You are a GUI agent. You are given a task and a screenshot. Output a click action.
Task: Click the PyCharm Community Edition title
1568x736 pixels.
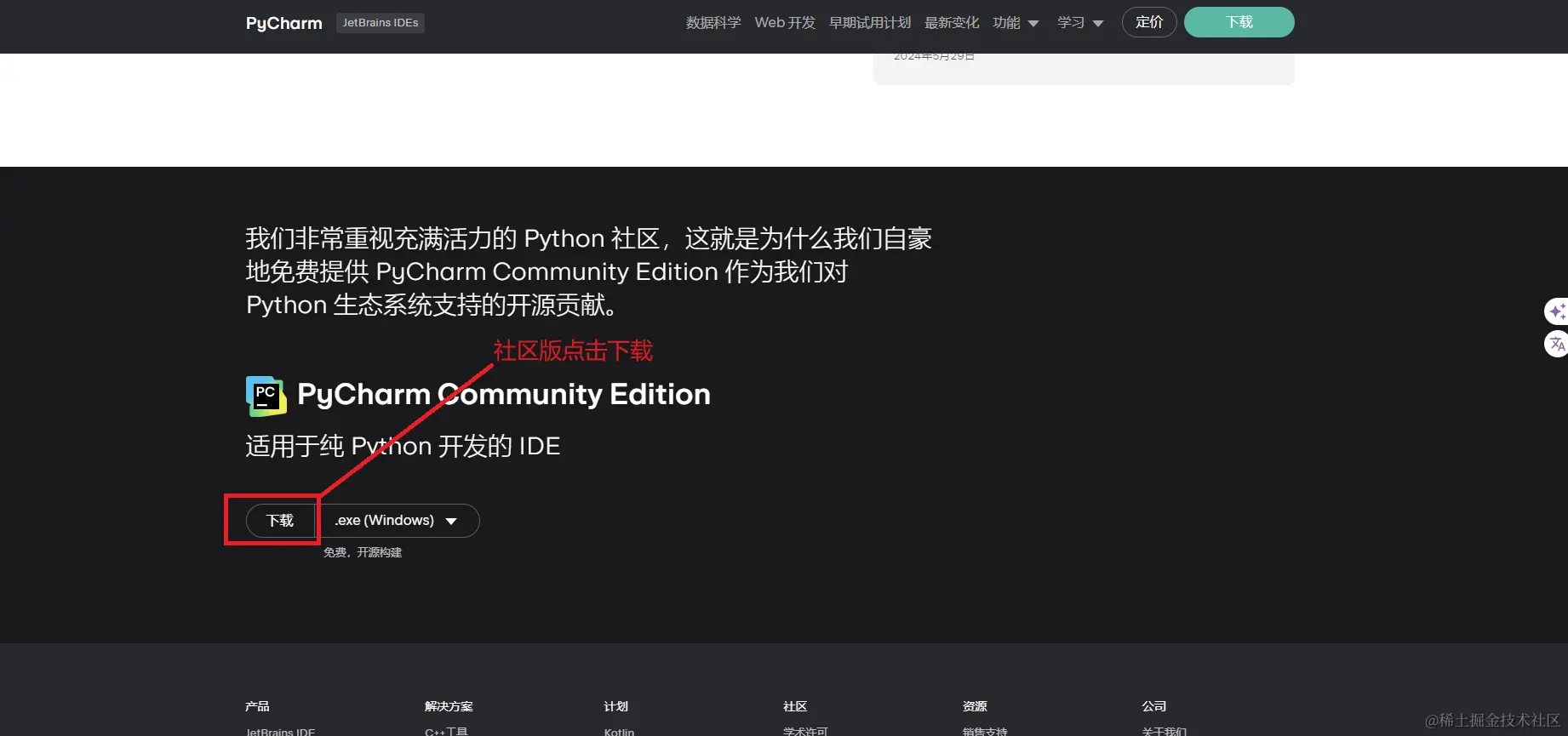pos(504,395)
